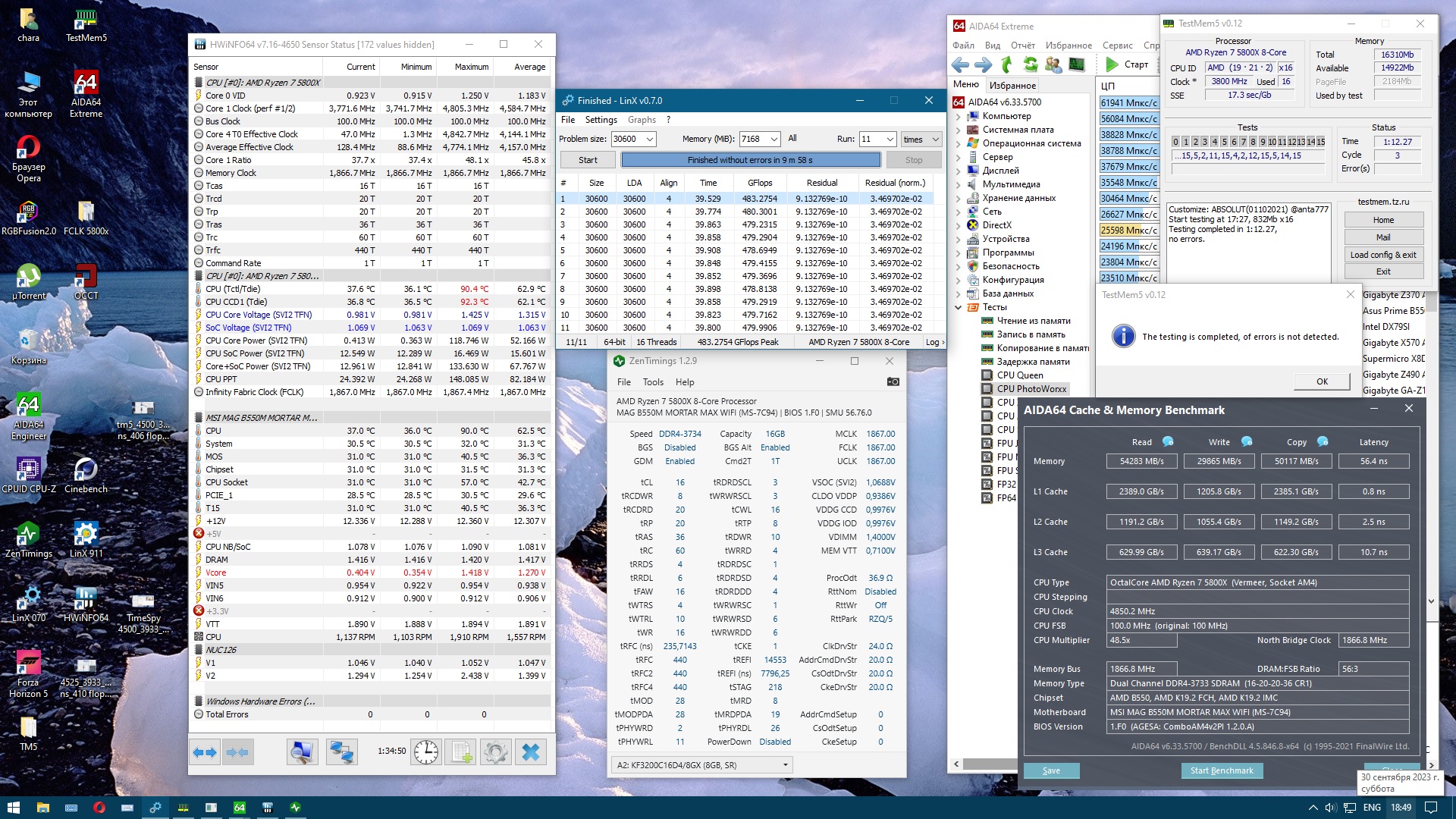
Task: Open LinX Settings menu
Action: coord(601,120)
